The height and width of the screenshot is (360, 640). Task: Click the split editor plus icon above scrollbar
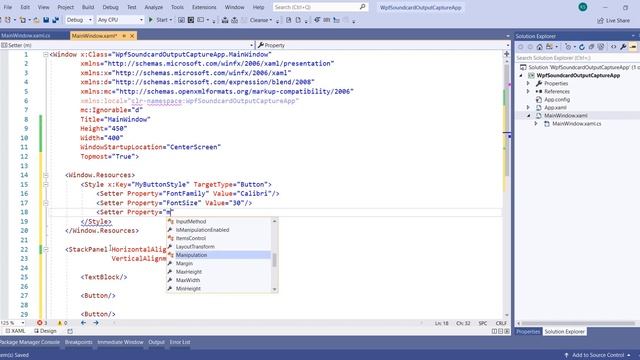click(x=507, y=54)
